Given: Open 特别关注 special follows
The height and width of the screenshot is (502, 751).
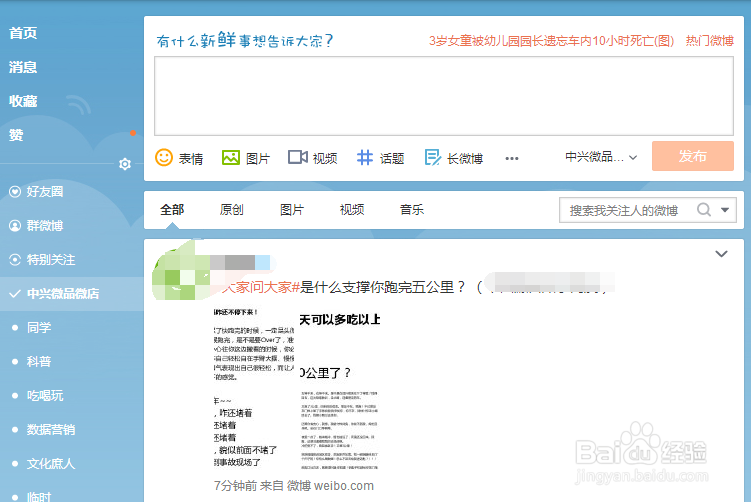Looking at the screenshot, I should [x=51, y=260].
